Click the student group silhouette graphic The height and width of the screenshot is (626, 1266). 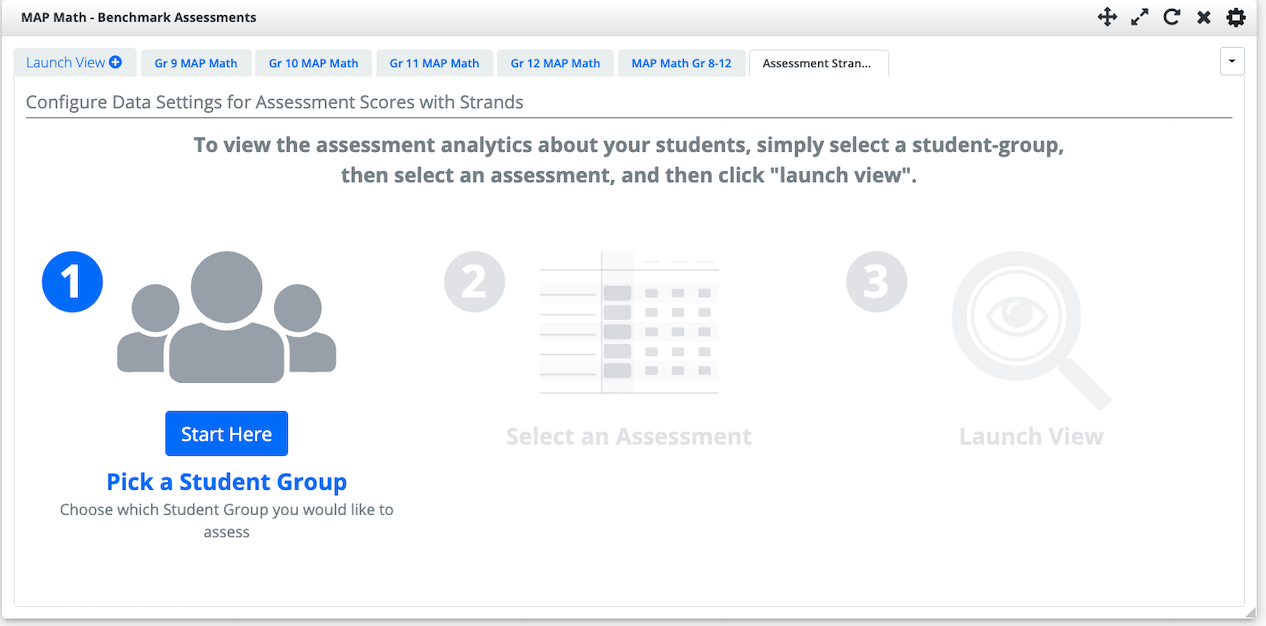226,315
